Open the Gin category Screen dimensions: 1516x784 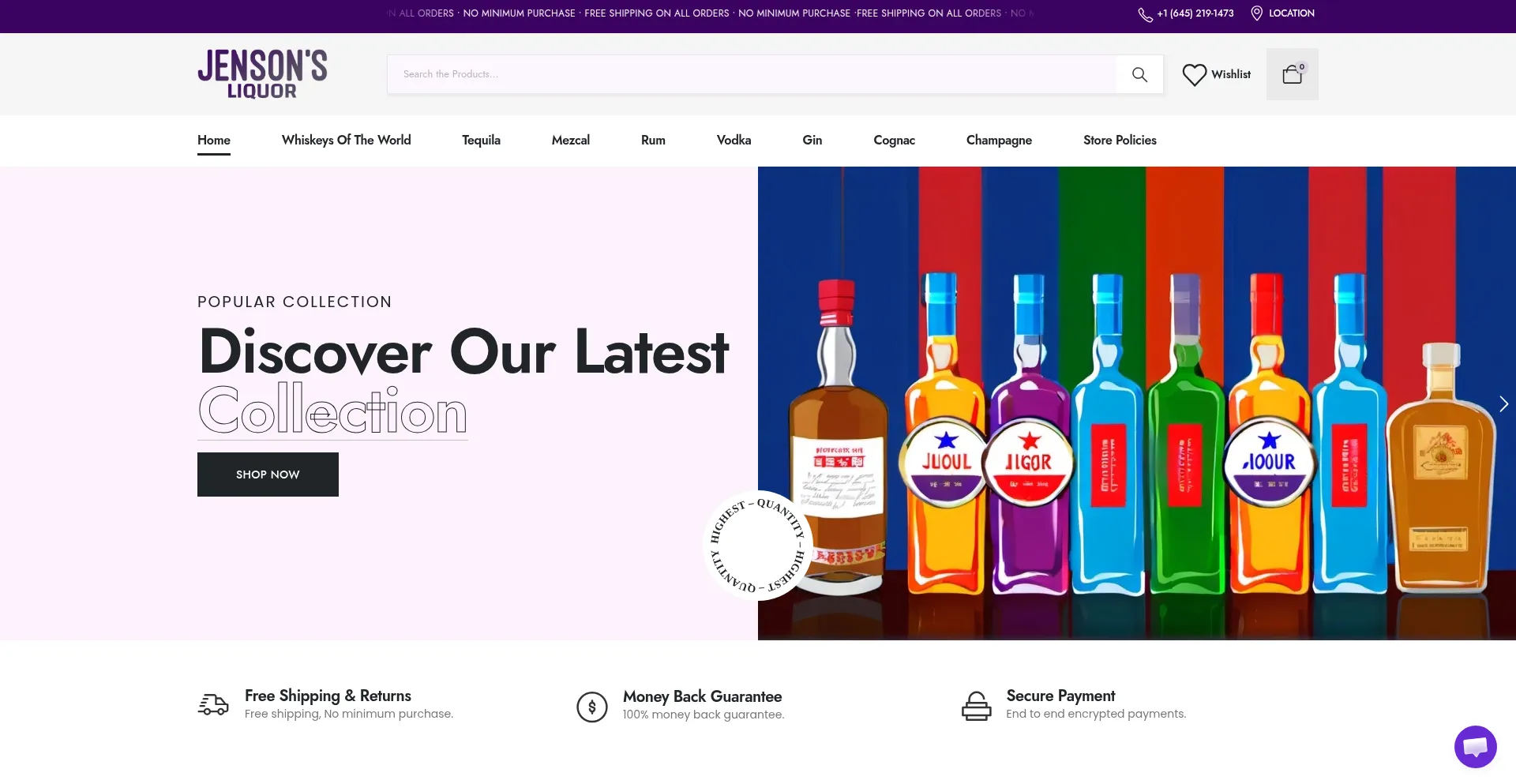point(812,140)
